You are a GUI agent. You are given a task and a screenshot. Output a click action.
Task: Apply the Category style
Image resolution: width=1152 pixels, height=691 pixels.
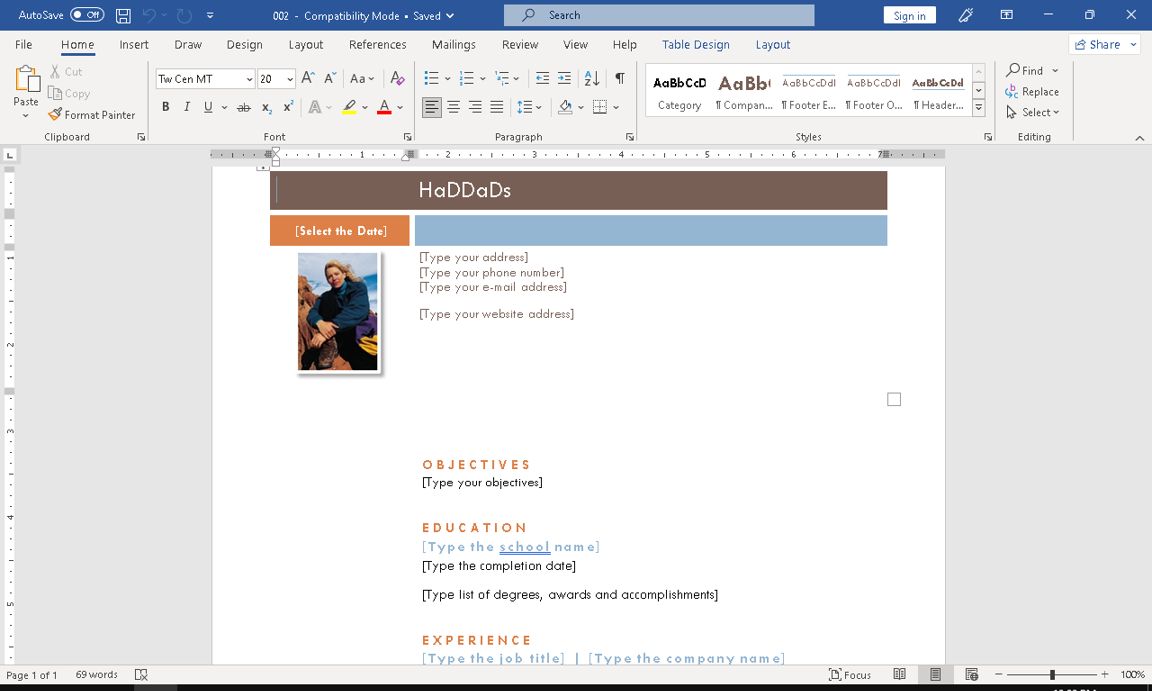[680, 91]
